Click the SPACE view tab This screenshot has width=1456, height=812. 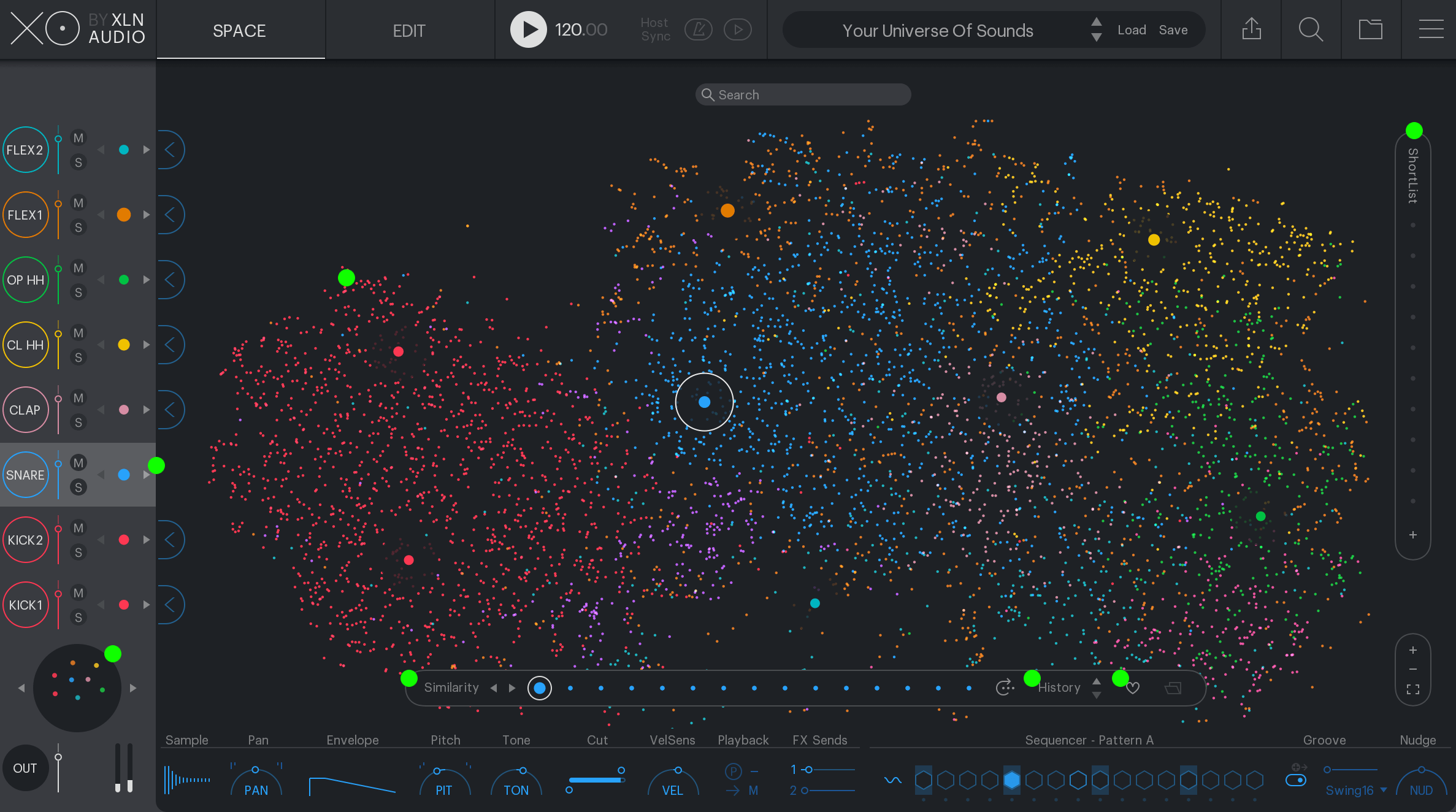click(239, 29)
